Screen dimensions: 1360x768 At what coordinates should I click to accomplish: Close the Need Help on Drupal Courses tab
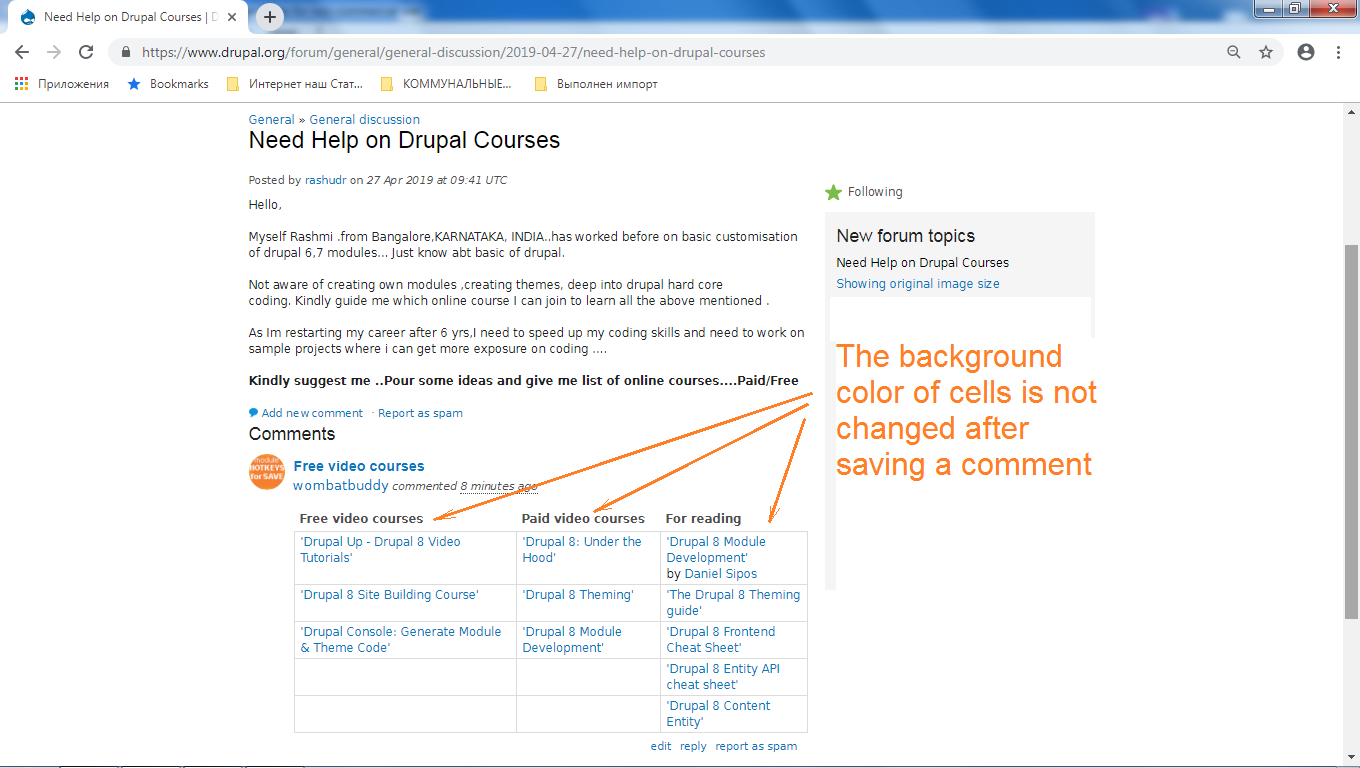point(232,17)
